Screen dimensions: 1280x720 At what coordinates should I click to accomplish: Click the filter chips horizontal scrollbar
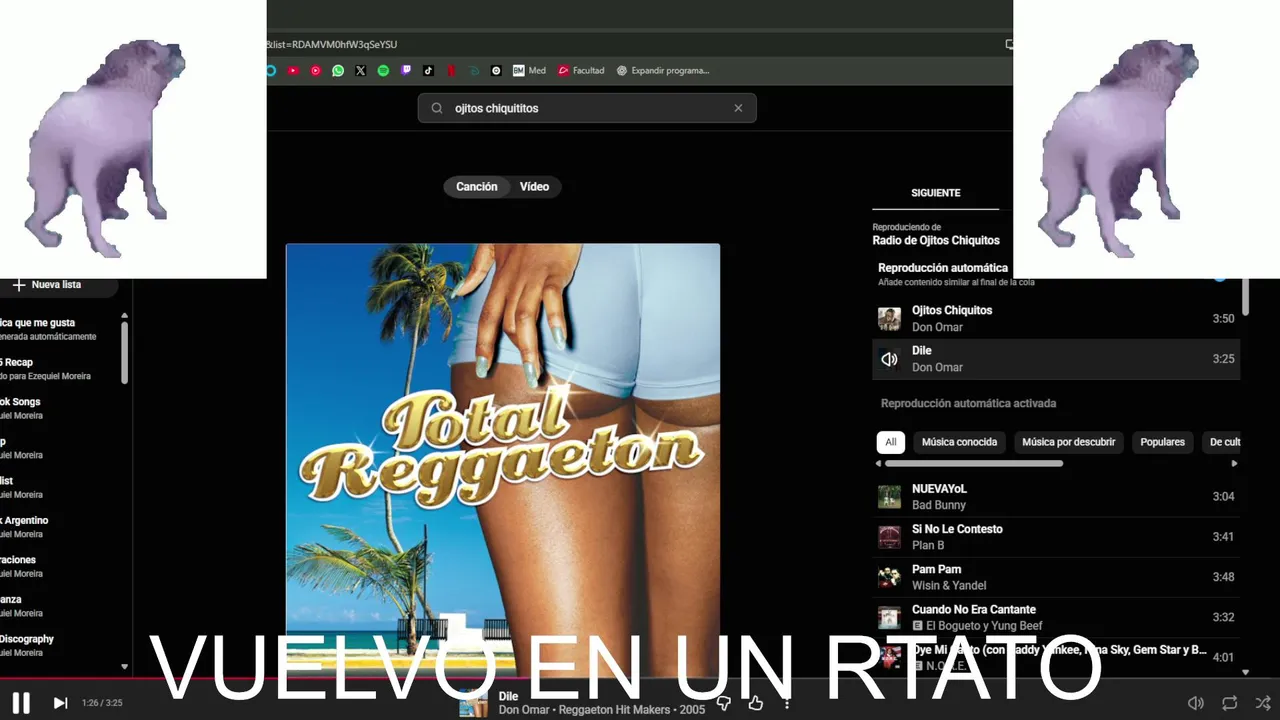974,463
